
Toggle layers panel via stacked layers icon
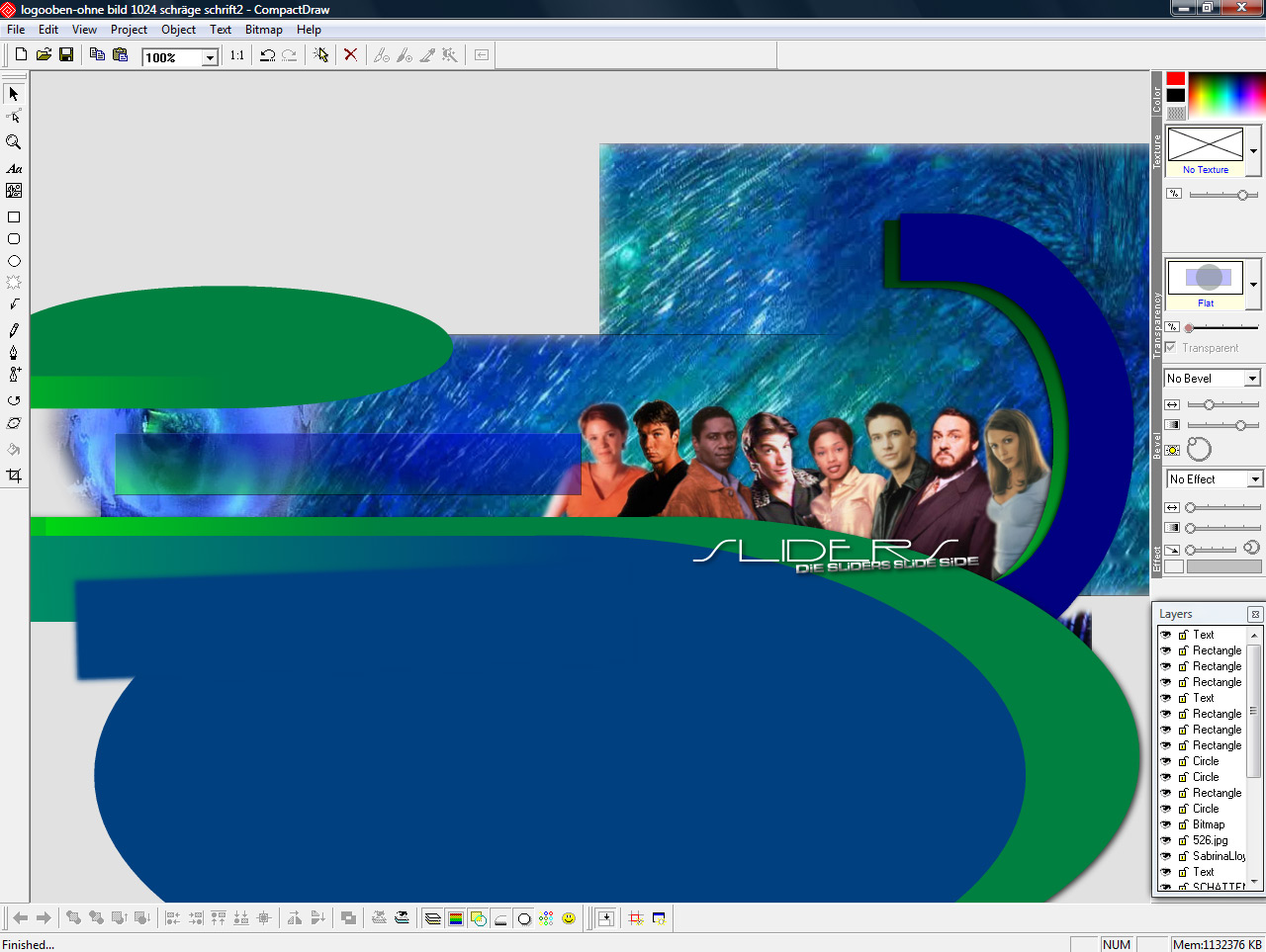[x=433, y=918]
